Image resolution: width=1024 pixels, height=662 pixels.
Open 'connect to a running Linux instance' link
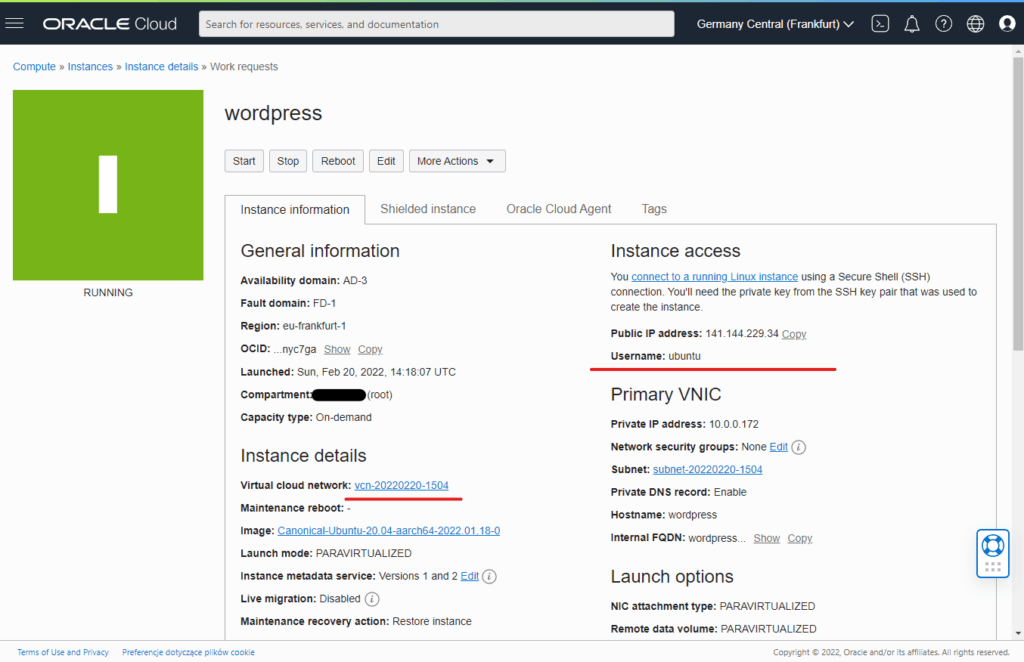click(714, 277)
